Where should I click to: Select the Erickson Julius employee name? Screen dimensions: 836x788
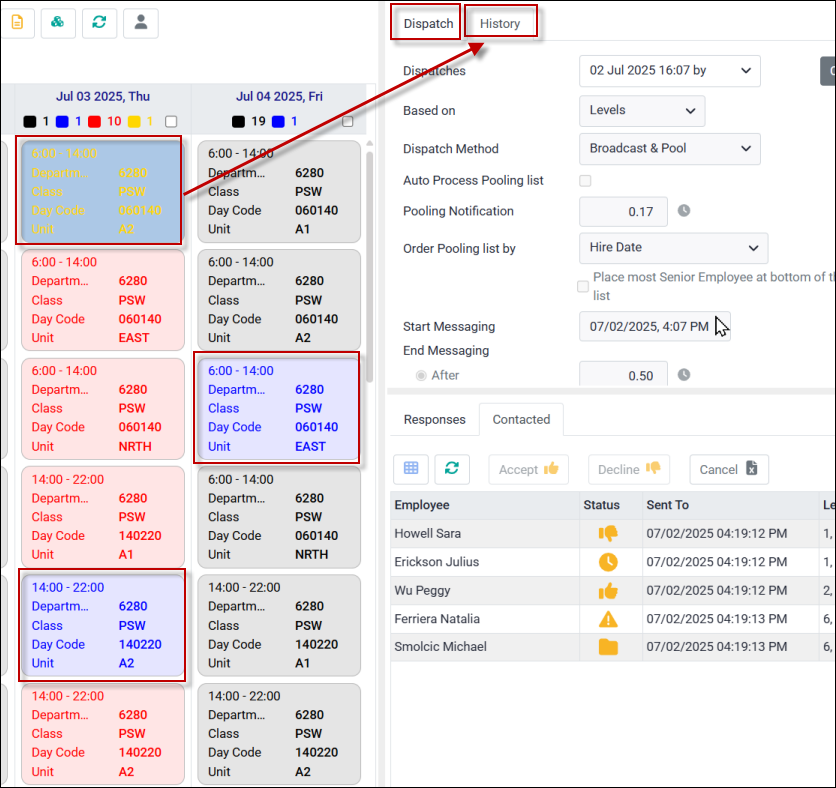[x=437, y=562]
